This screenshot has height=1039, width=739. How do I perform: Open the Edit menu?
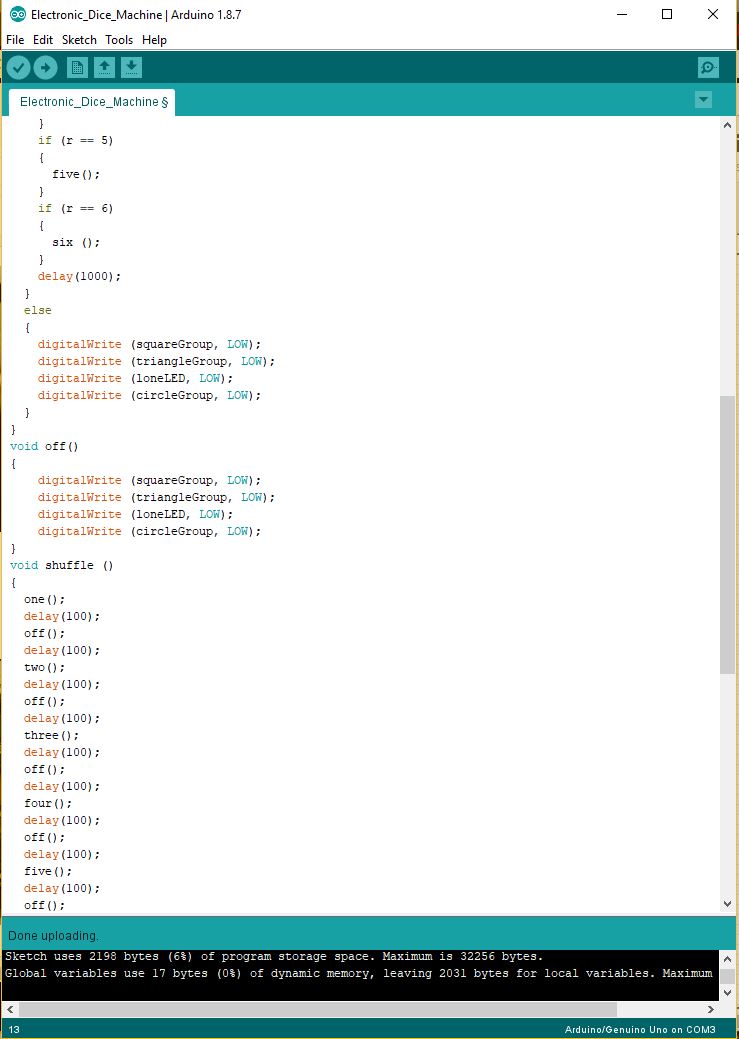pyautogui.click(x=43, y=40)
